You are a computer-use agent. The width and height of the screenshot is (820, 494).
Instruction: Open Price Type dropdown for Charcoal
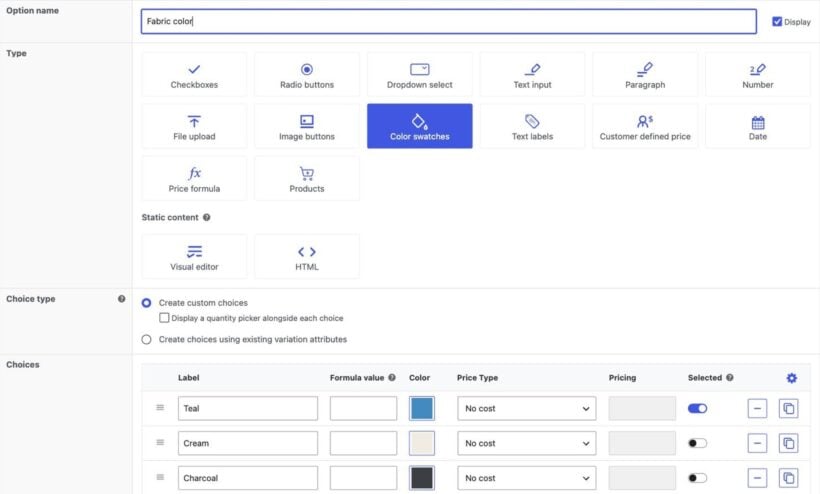[527, 478]
